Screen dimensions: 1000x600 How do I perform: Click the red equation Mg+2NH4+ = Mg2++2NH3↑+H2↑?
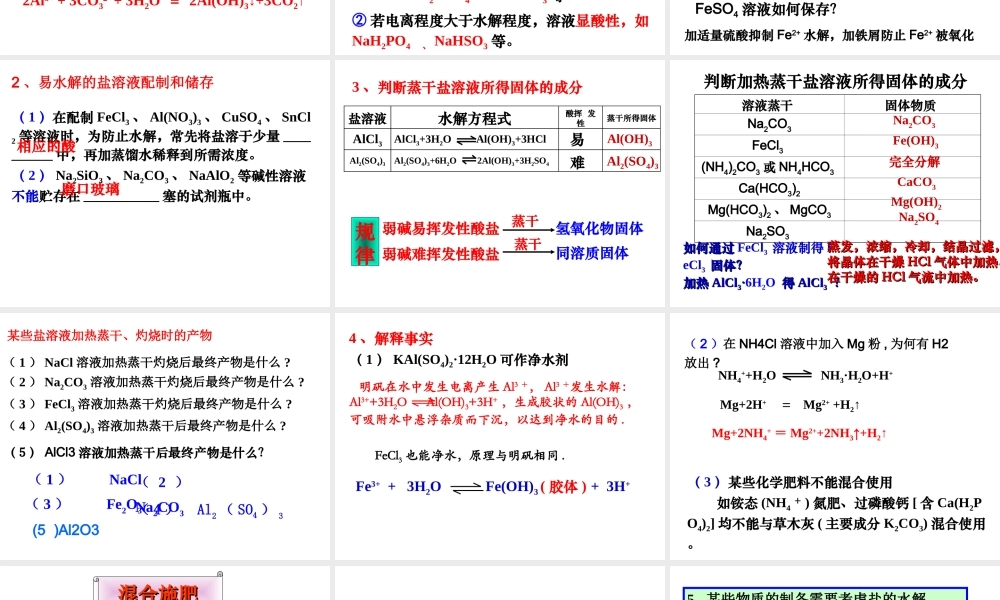click(799, 434)
